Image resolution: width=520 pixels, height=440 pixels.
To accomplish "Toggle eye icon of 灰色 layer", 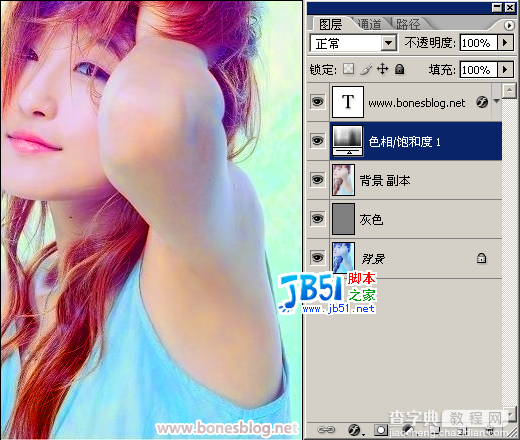I will tap(317, 219).
